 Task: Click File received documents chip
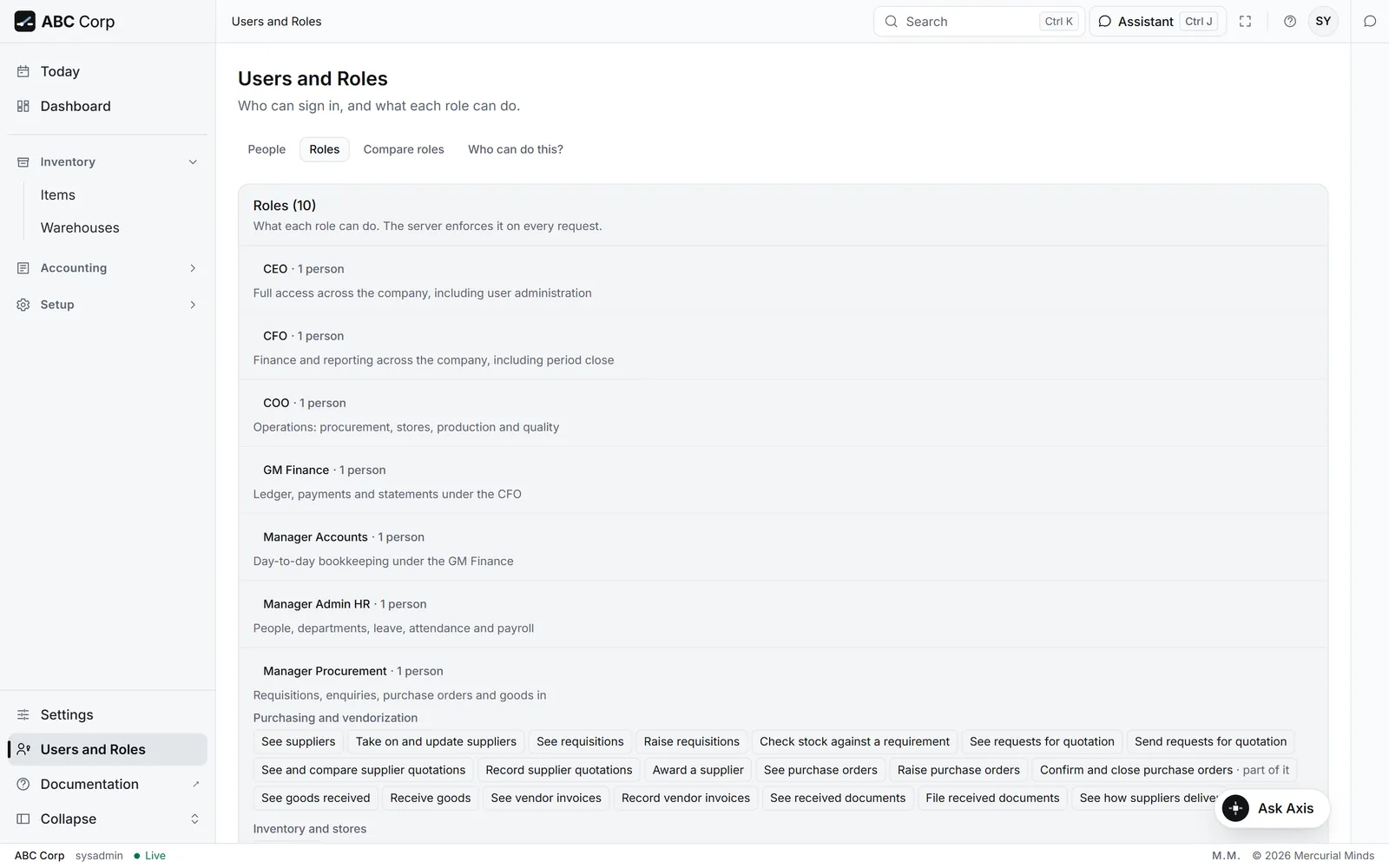coord(992,799)
